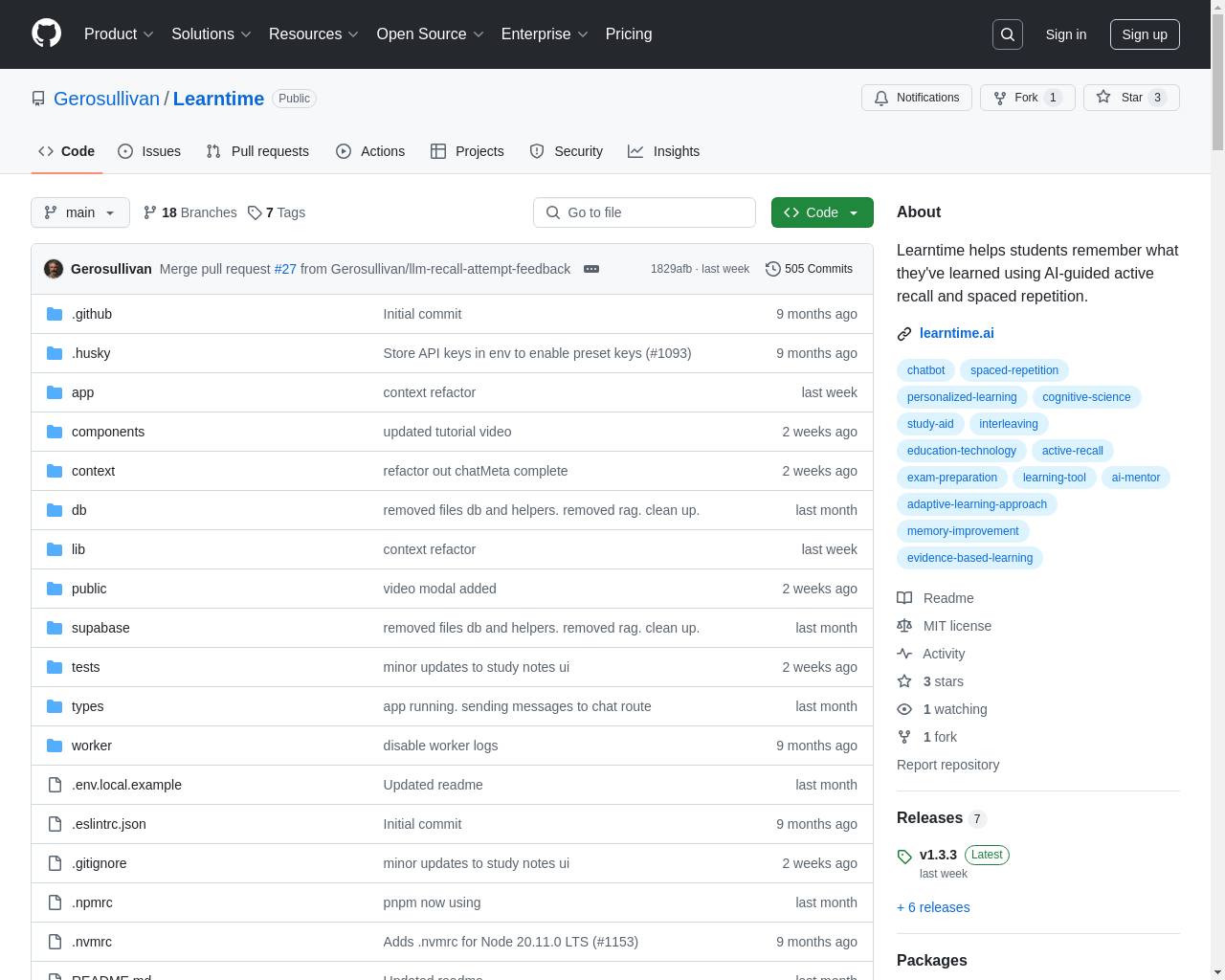
Task: Click the Report repository link
Action: click(947, 765)
